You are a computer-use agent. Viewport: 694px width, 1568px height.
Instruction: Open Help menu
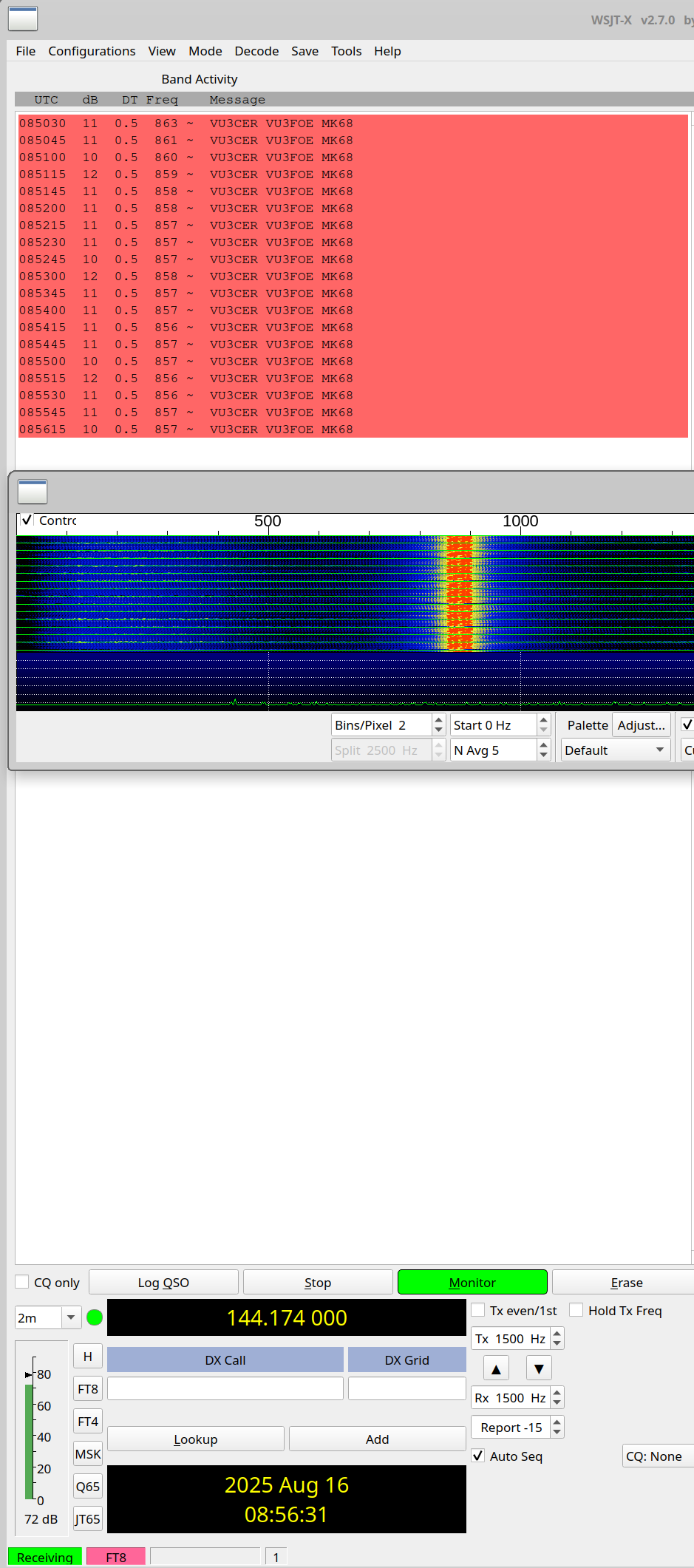pyautogui.click(x=387, y=51)
